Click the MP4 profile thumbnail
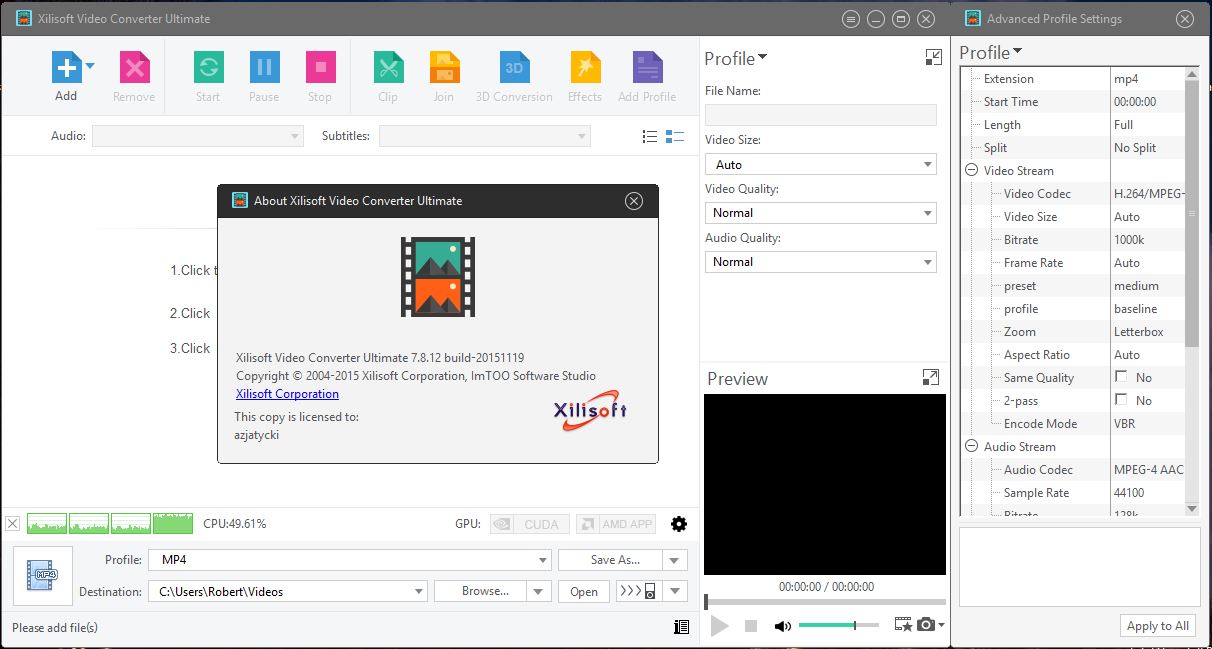Viewport: 1212px width, 649px height. click(x=43, y=576)
